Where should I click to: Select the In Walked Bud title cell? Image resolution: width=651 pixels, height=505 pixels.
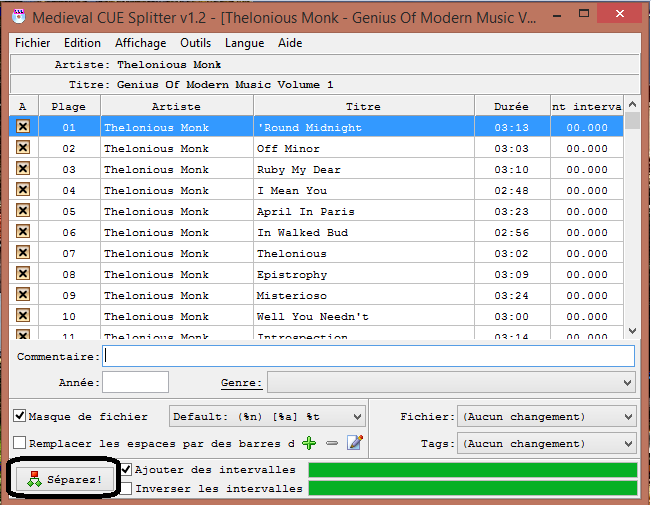[364, 232]
